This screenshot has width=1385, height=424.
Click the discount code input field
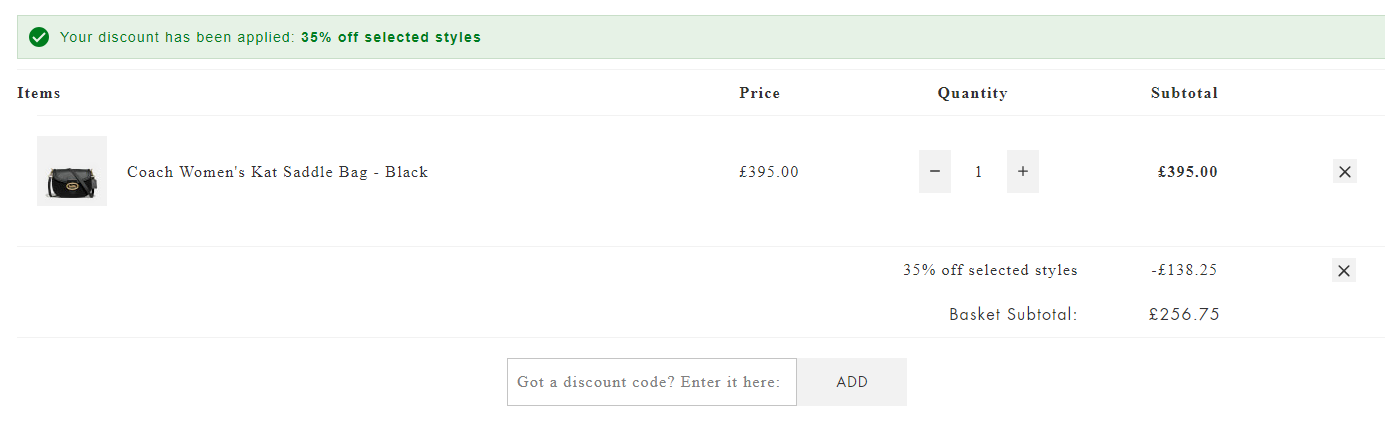click(x=651, y=382)
